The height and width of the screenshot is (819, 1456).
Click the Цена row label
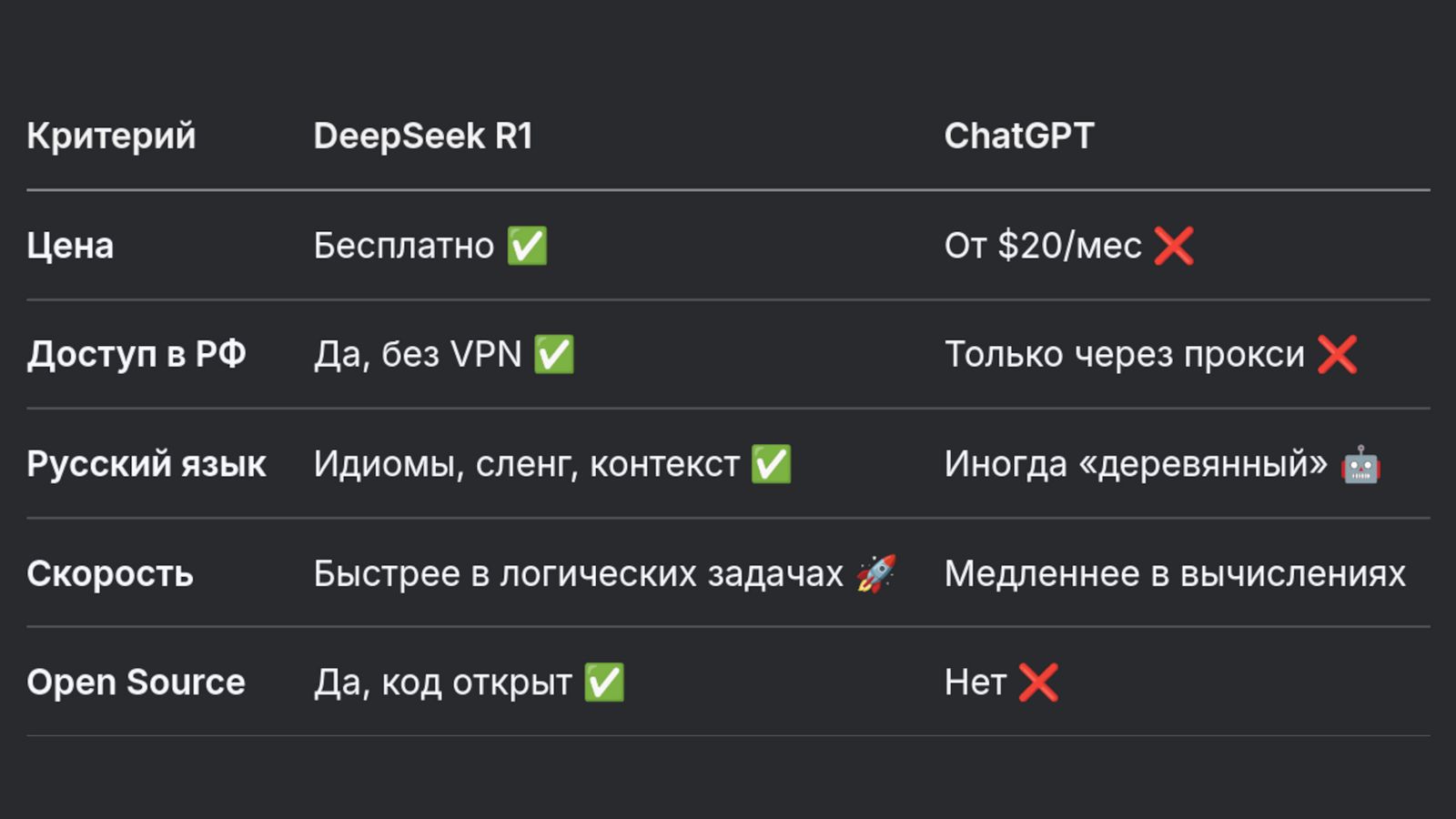(x=70, y=246)
